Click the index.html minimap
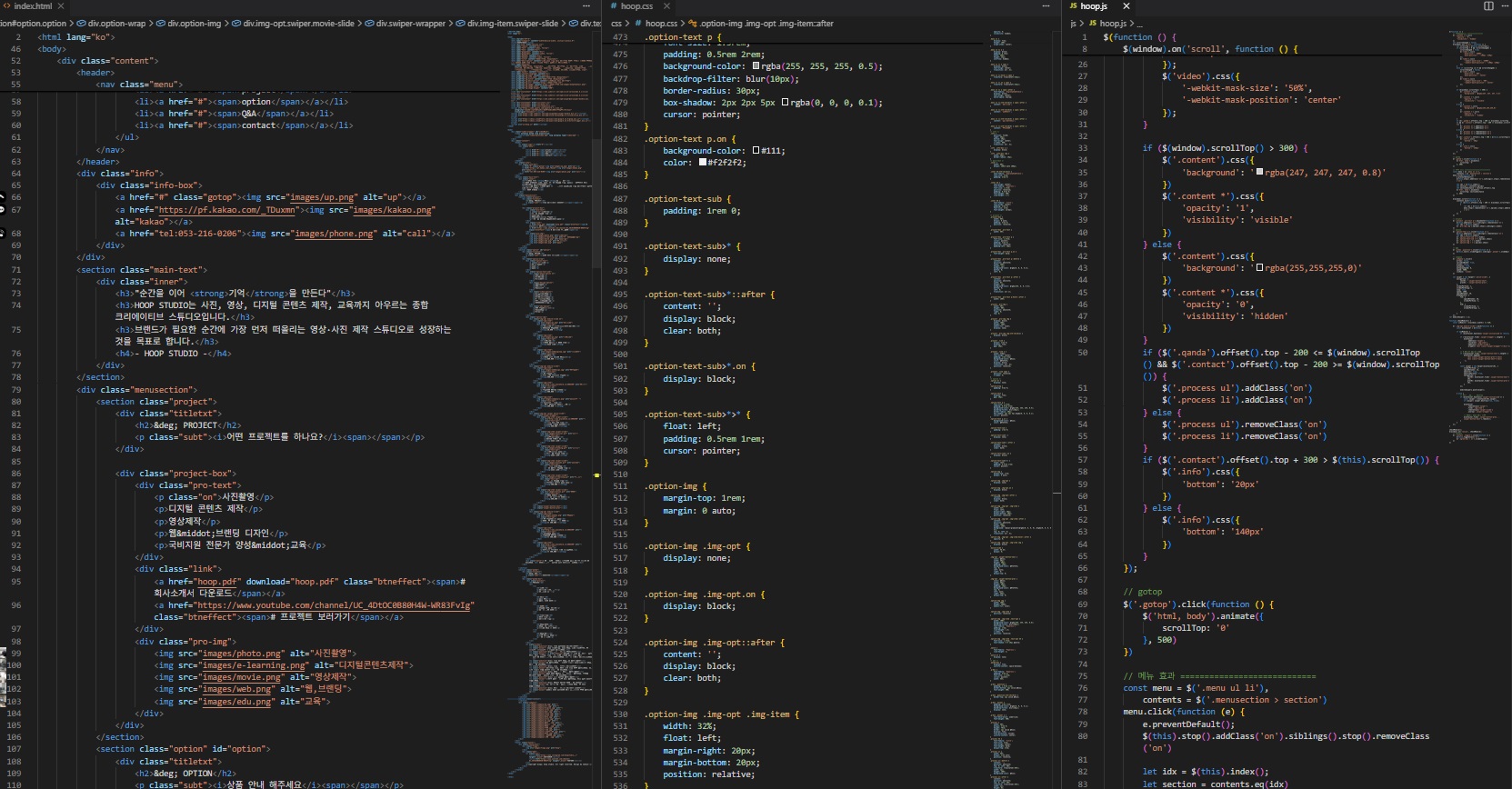 click(x=547, y=273)
